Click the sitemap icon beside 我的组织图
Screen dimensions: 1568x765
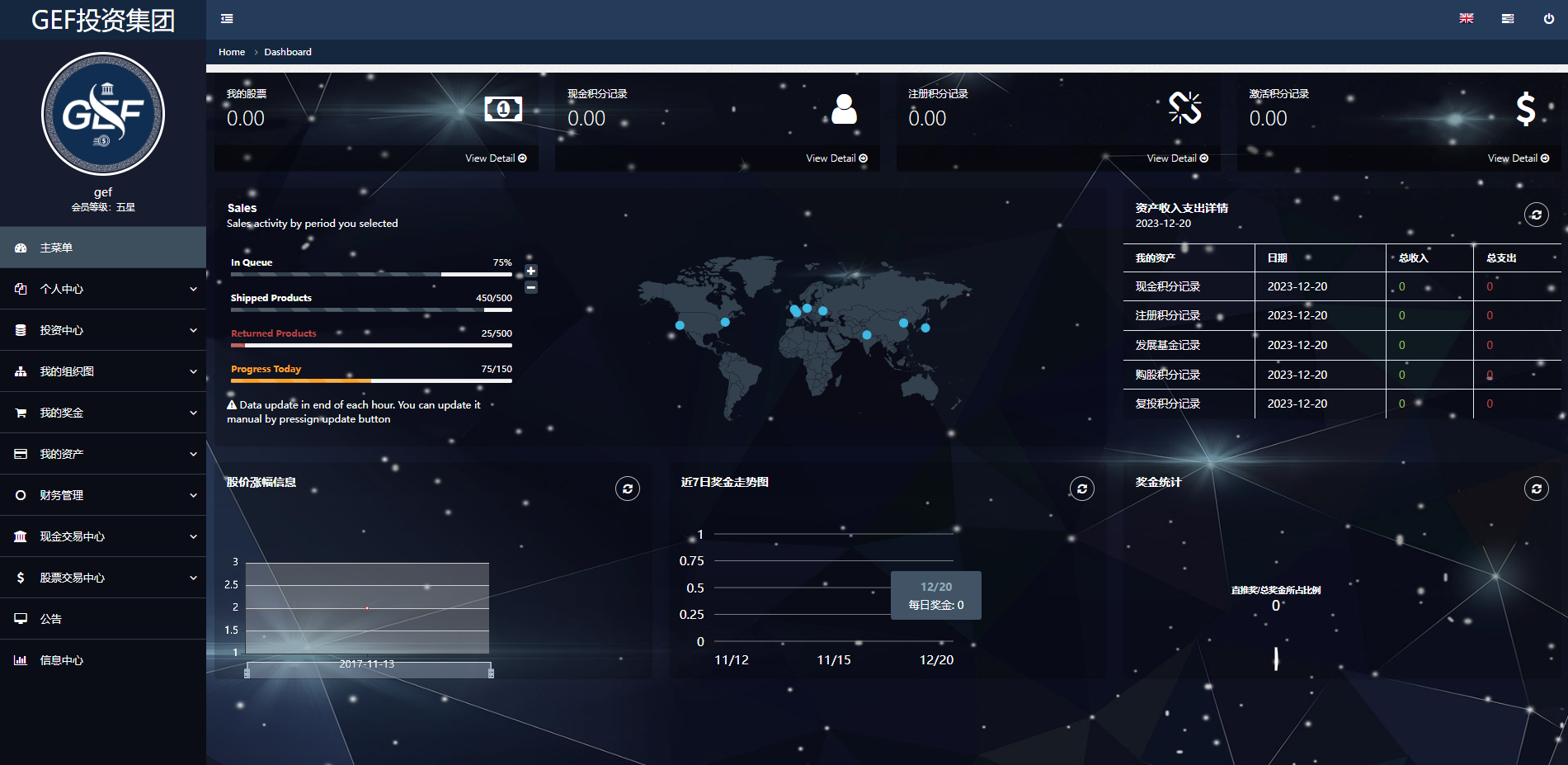[x=21, y=371]
